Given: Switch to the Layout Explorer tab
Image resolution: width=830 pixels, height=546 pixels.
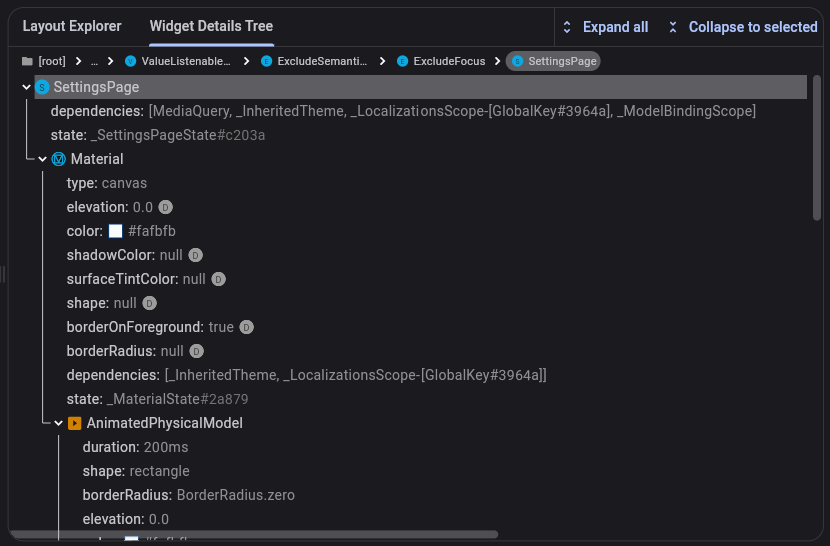Looking at the screenshot, I should [72, 26].
